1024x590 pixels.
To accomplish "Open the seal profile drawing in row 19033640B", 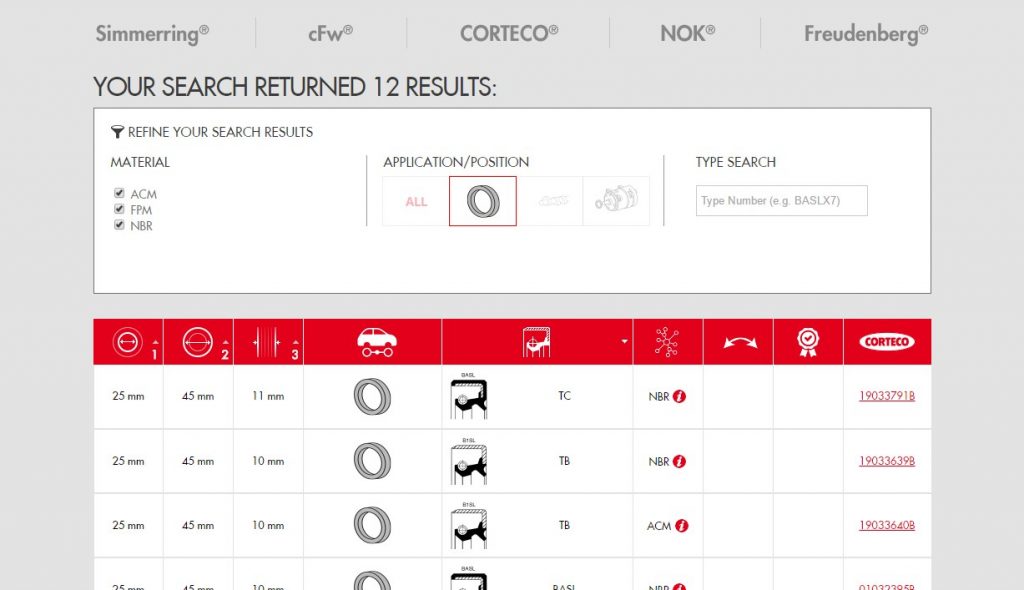I will pos(468,525).
